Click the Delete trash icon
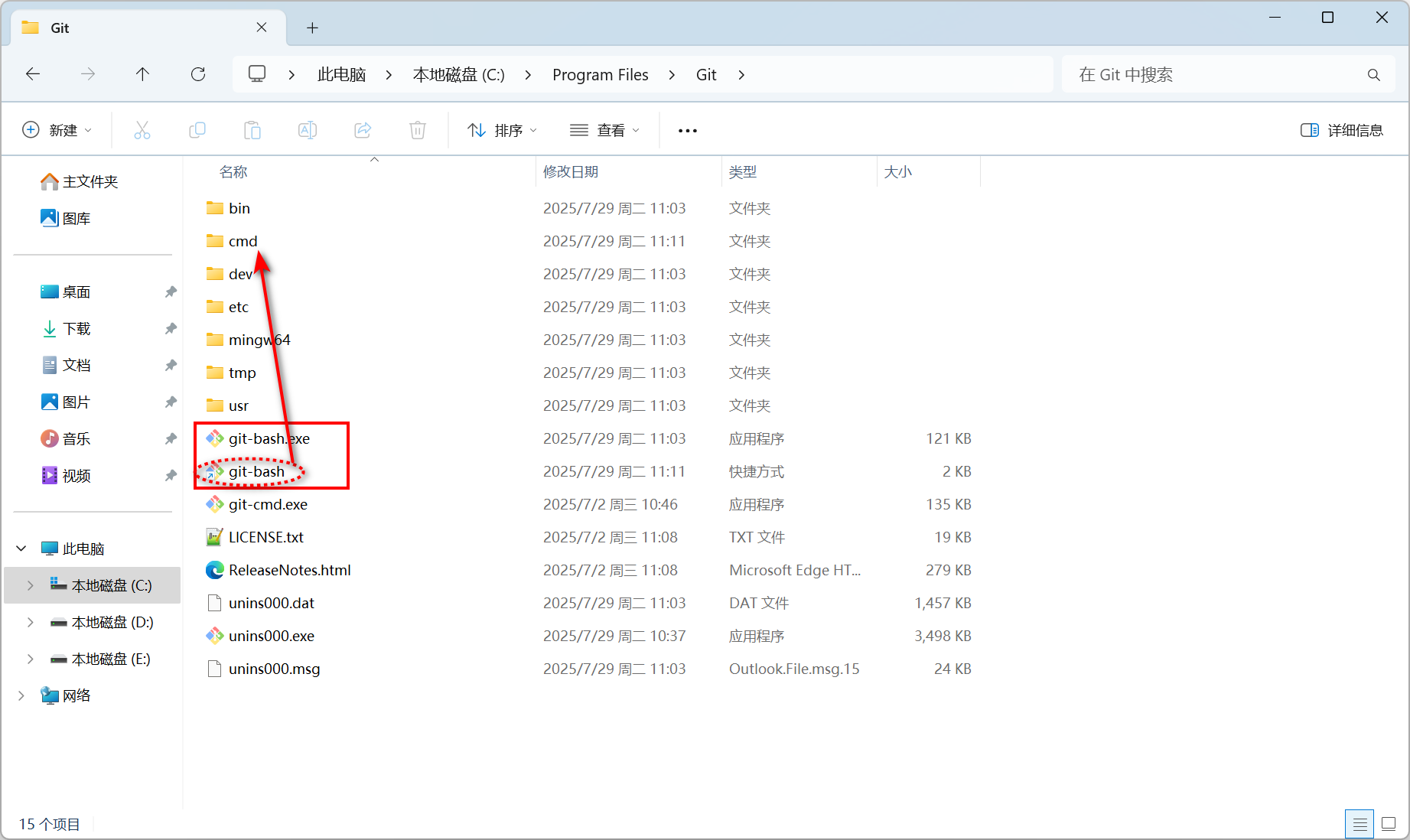 point(418,130)
